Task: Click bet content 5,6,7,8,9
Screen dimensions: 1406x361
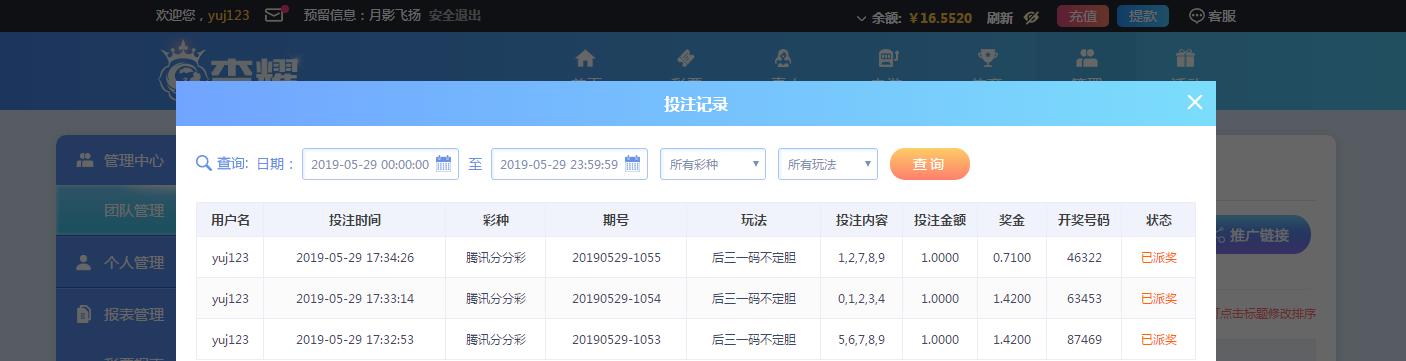Action: pos(861,340)
